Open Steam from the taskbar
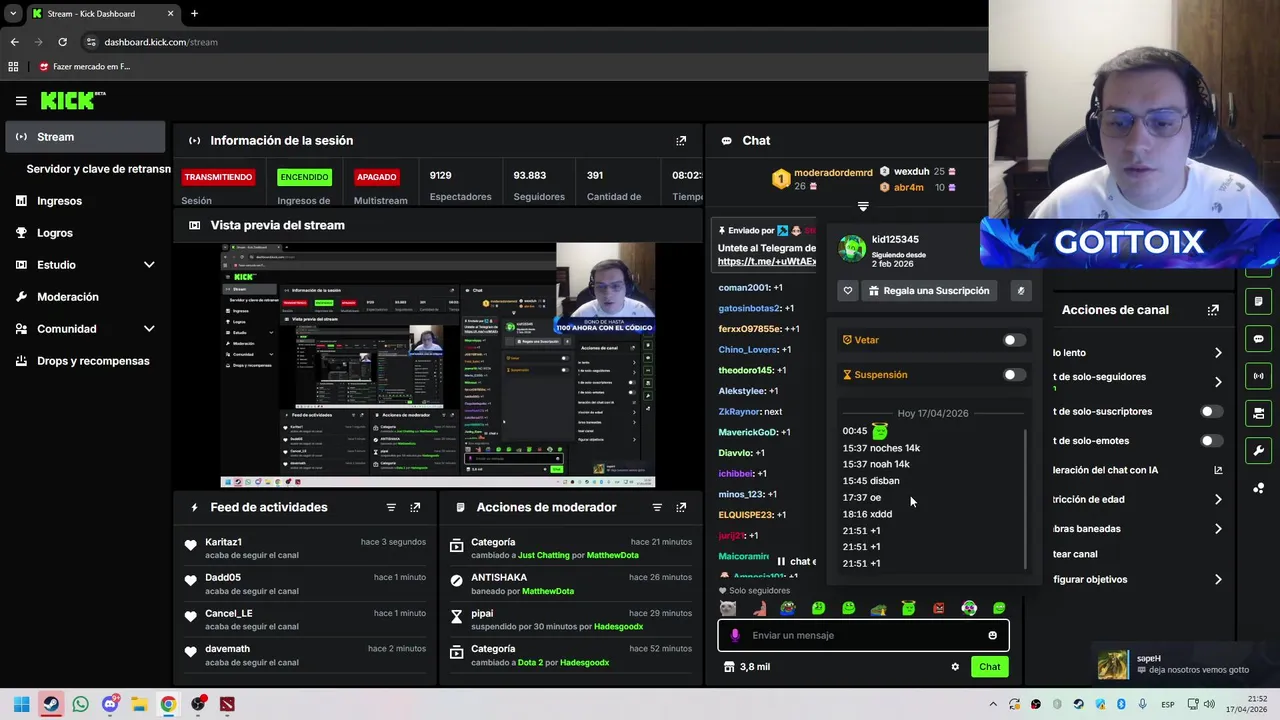1280x720 pixels. (x=51, y=704)
